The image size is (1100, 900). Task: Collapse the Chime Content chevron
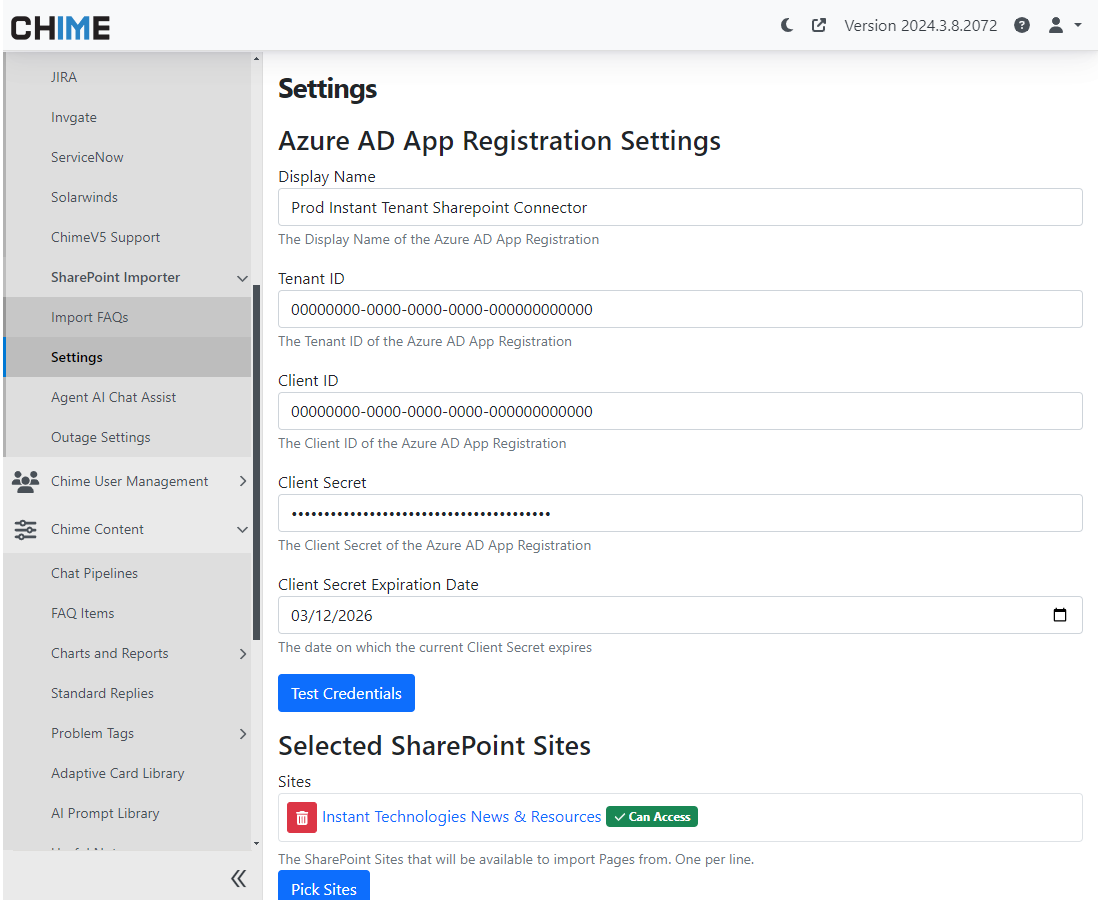(243, 530)
